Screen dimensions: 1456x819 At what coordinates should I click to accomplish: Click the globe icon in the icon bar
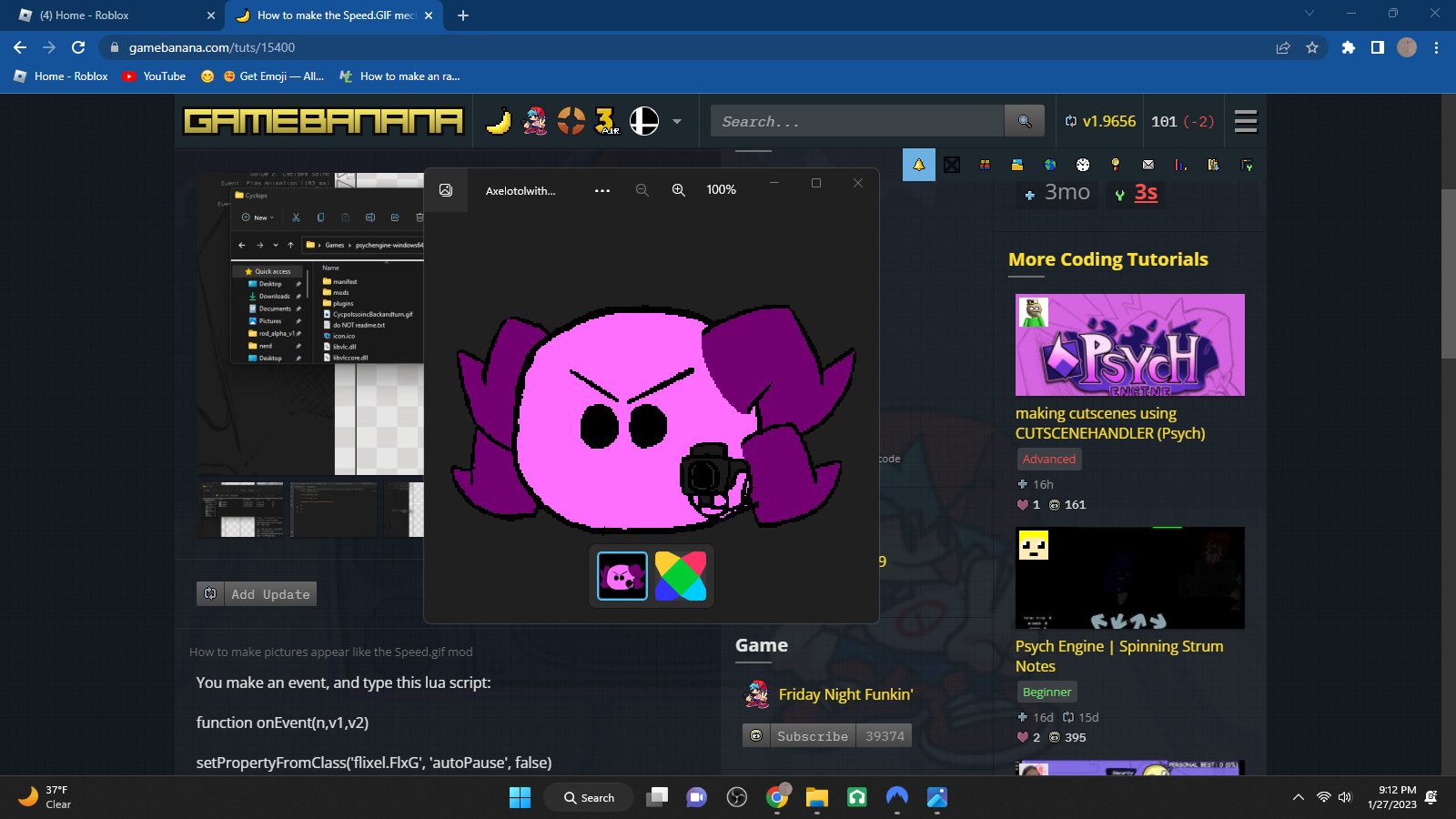tap(1049, 165)
